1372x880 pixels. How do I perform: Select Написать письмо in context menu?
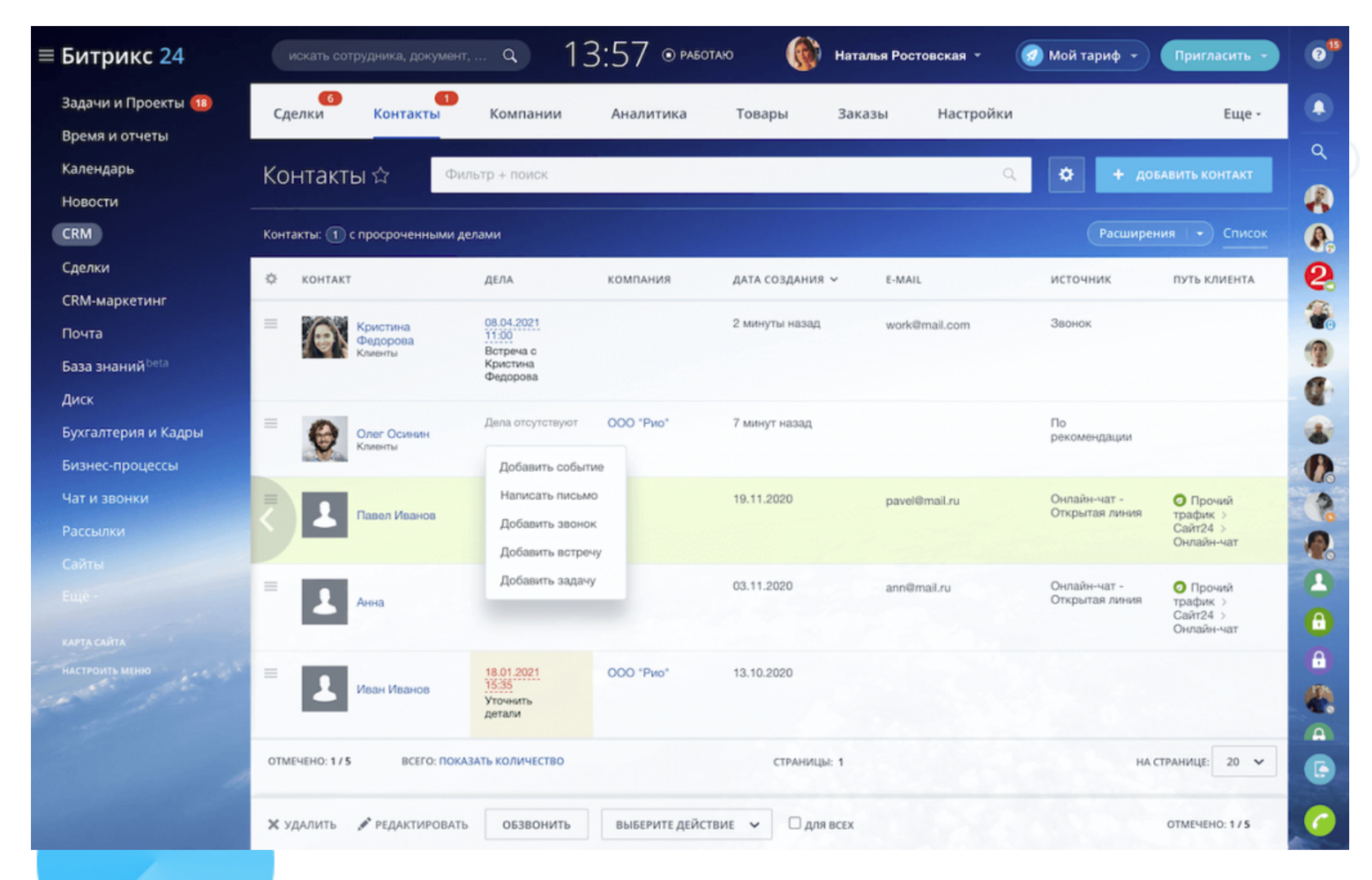(x=549, y=496)
